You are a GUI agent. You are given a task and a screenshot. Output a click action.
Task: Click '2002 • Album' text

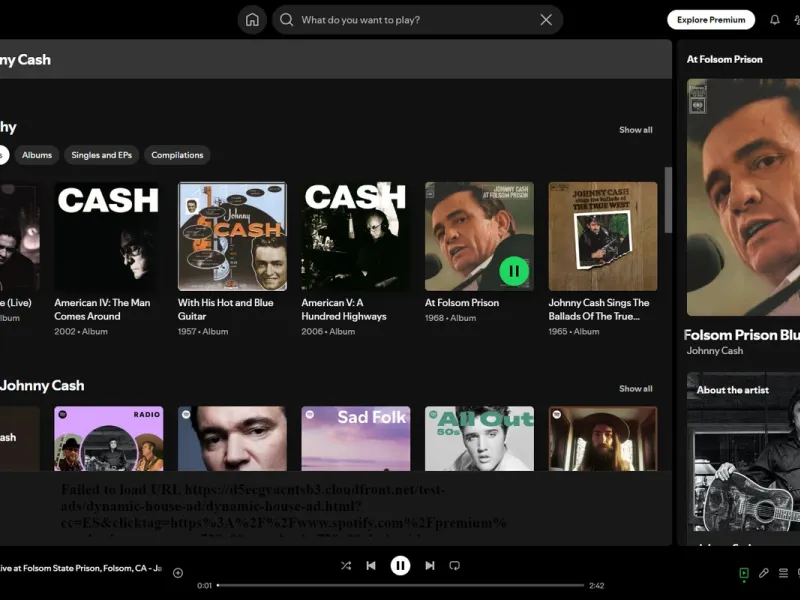point(81,332)
